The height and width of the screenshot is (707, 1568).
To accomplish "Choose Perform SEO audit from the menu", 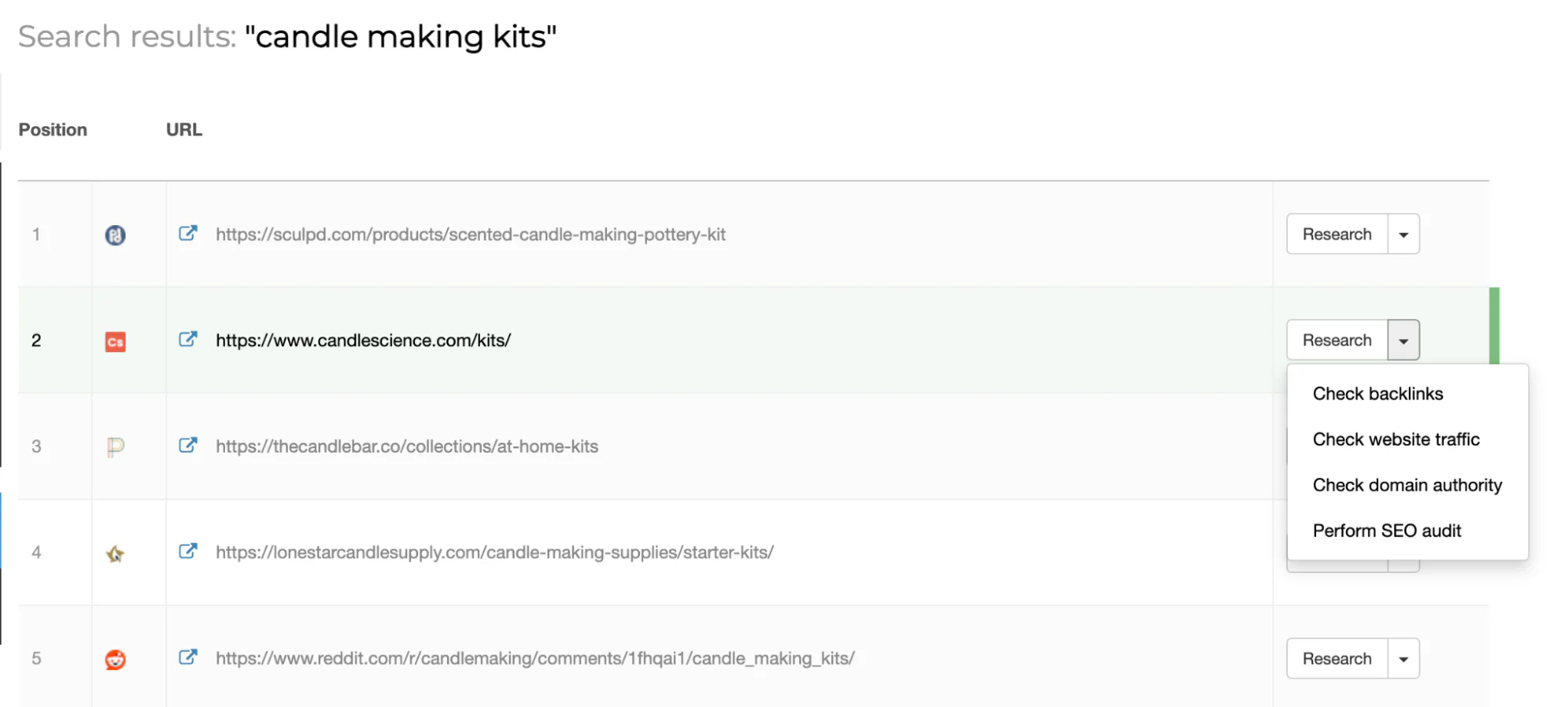I will [x=1386, y=531].
